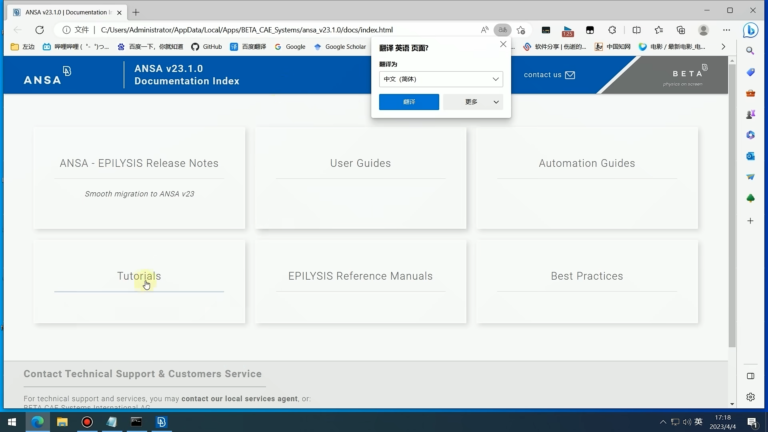
Task: Click the sidebar customize settings gear
Action: 750,397
